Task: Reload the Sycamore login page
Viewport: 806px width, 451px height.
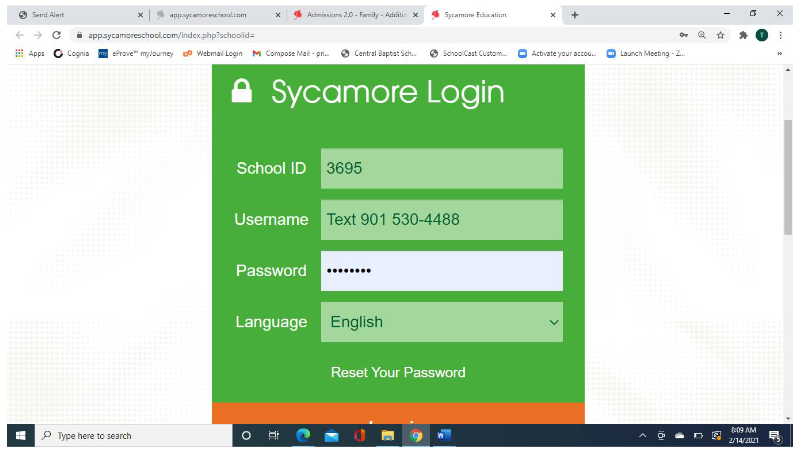Action: tap(57, 35)
